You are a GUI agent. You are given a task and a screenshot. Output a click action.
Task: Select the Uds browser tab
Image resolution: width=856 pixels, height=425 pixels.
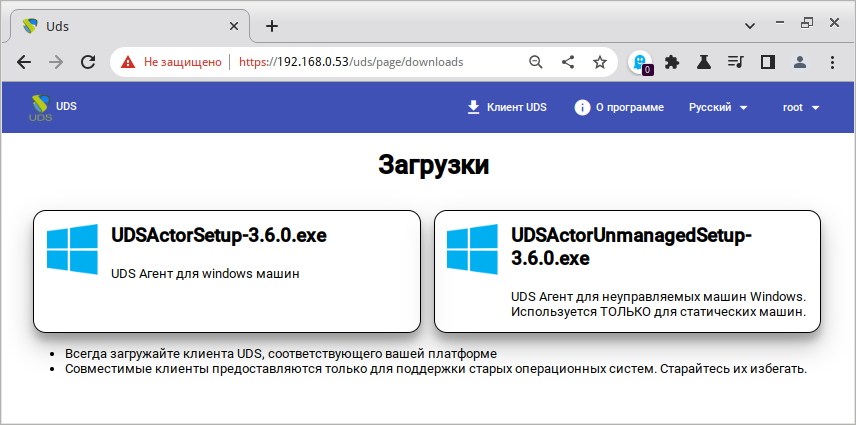click(130, 26)
